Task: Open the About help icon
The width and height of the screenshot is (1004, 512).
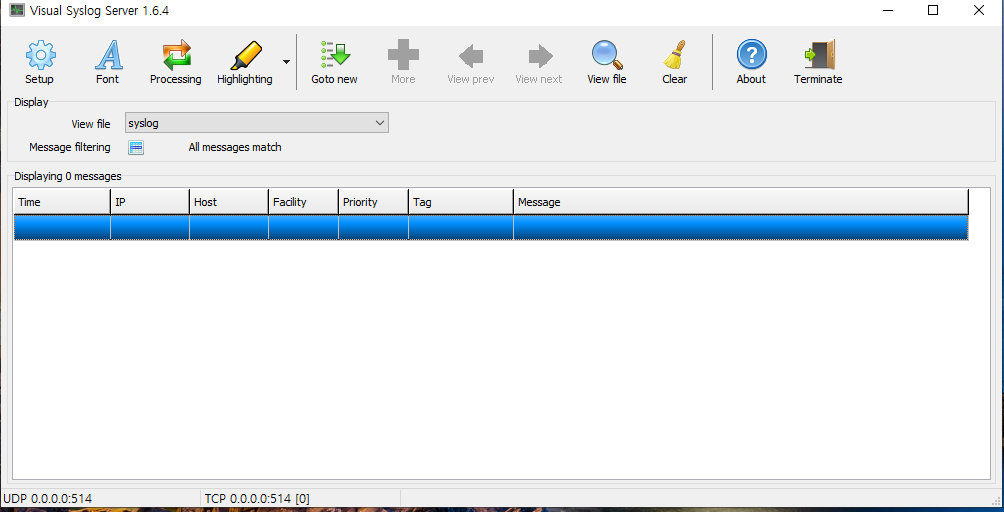Action: pos(751,55)
